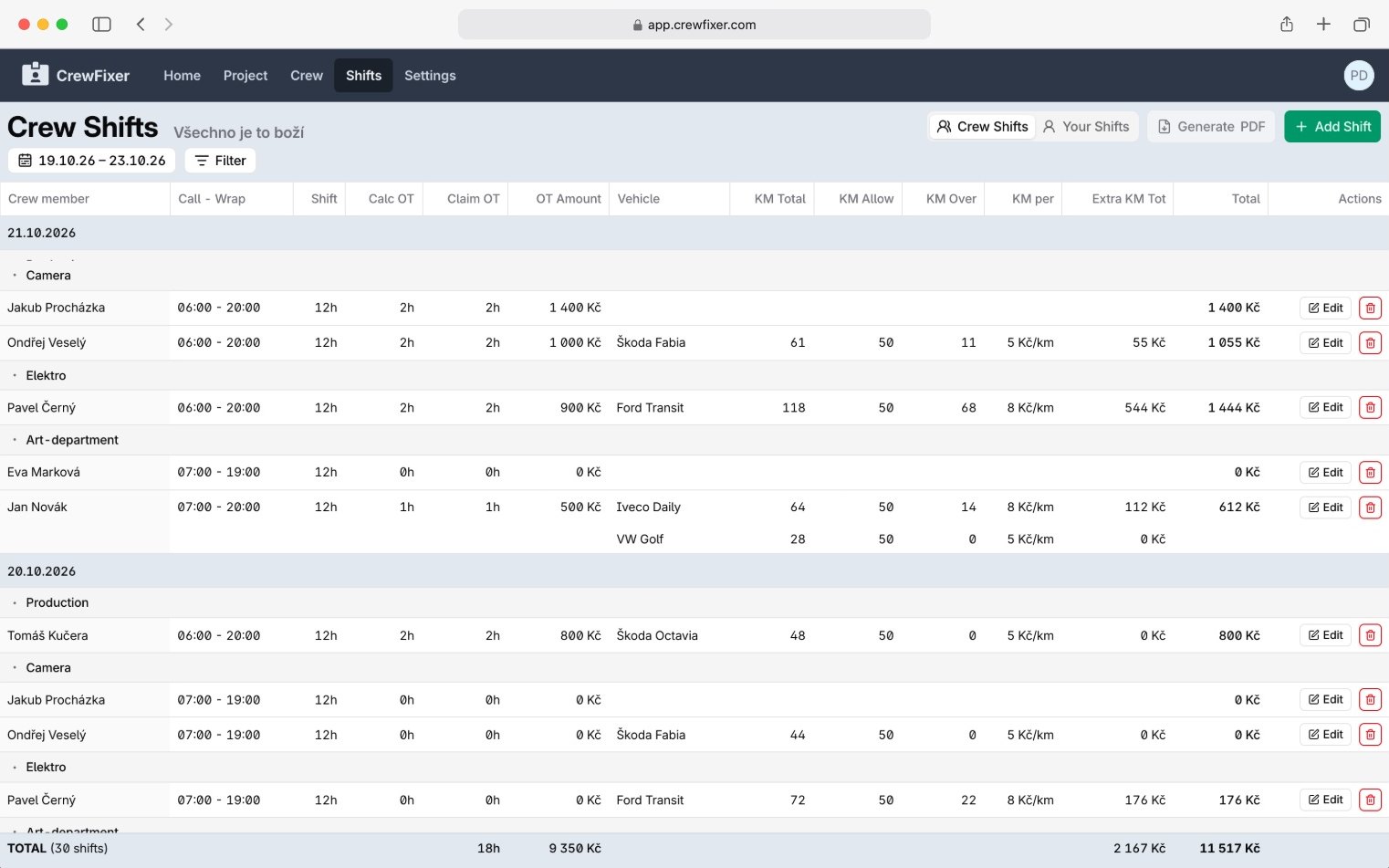Click the project name Všechno je to boží
The width and height of the screenshot is (1389, 868).
point(238,132)
